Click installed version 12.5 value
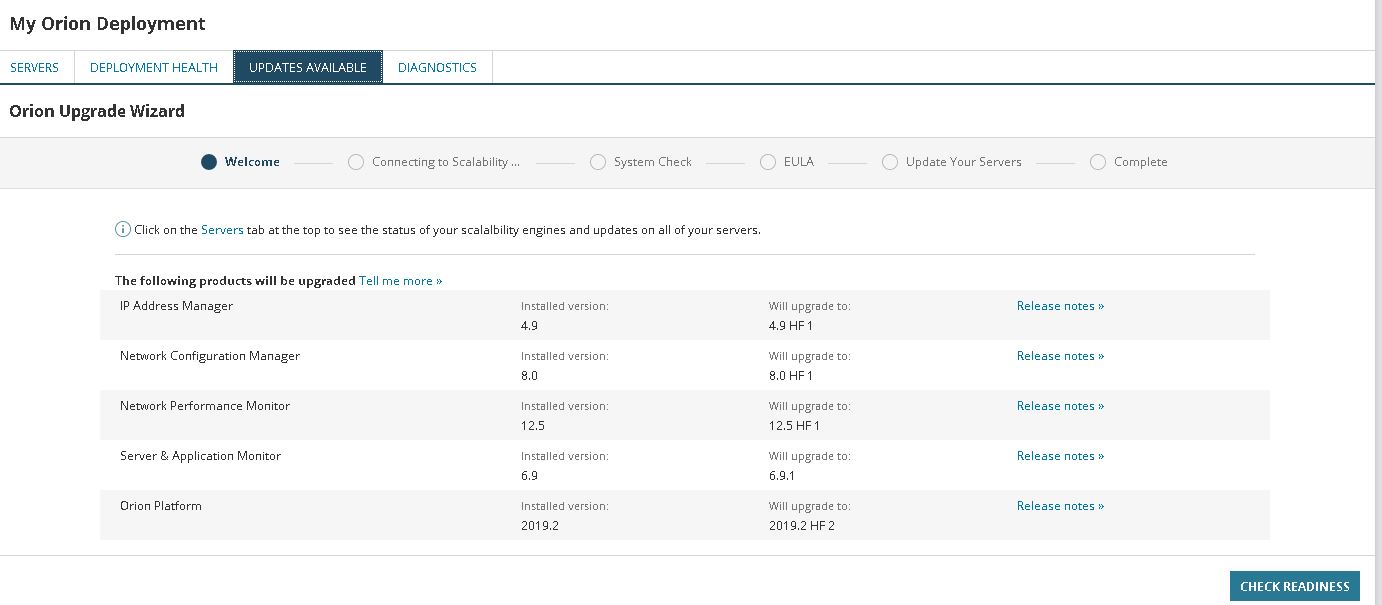Image resolution: width=1382 pixels, height=605 pixels. click(x=533, y=426)
